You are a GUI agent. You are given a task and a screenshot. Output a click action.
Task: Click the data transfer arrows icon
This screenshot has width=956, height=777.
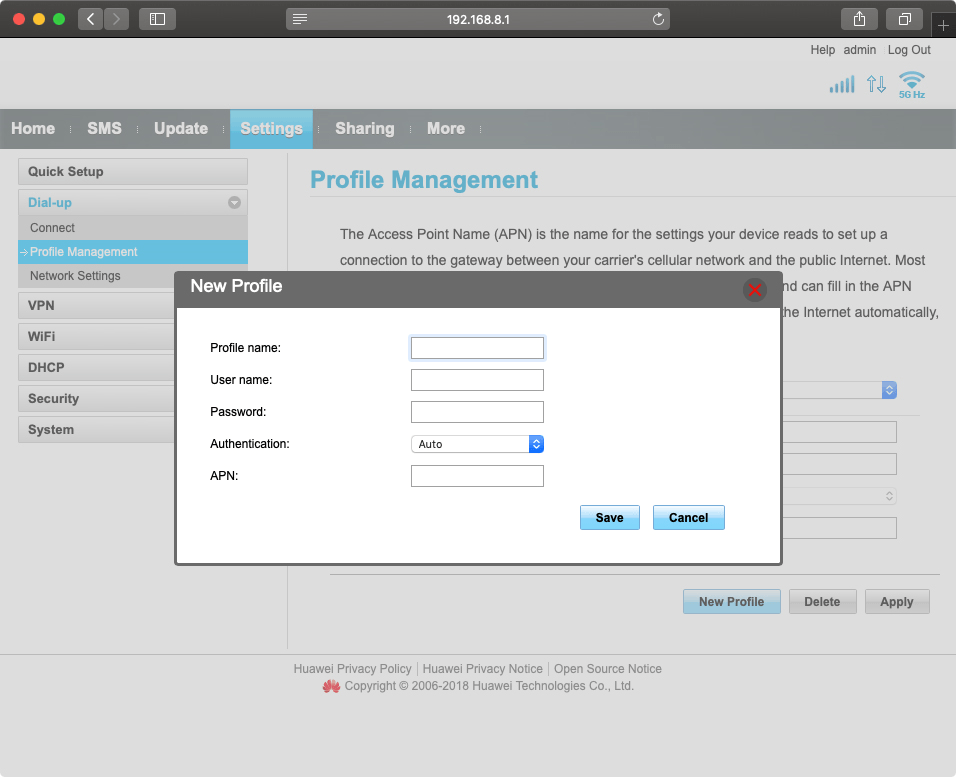coord(876,85)
